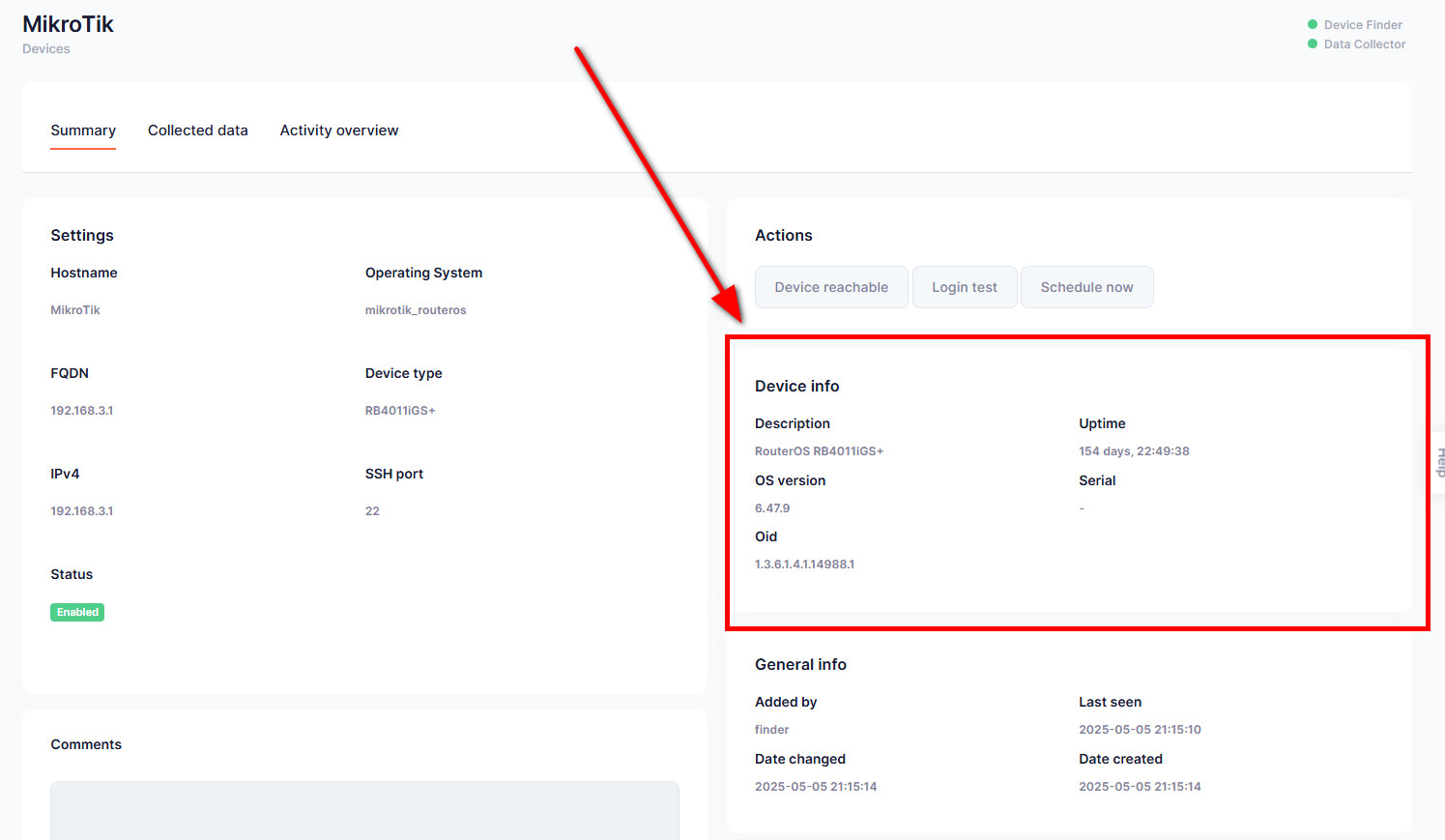
Task: Select FQDN value 192.168.3.1
Action: point(82,411)
